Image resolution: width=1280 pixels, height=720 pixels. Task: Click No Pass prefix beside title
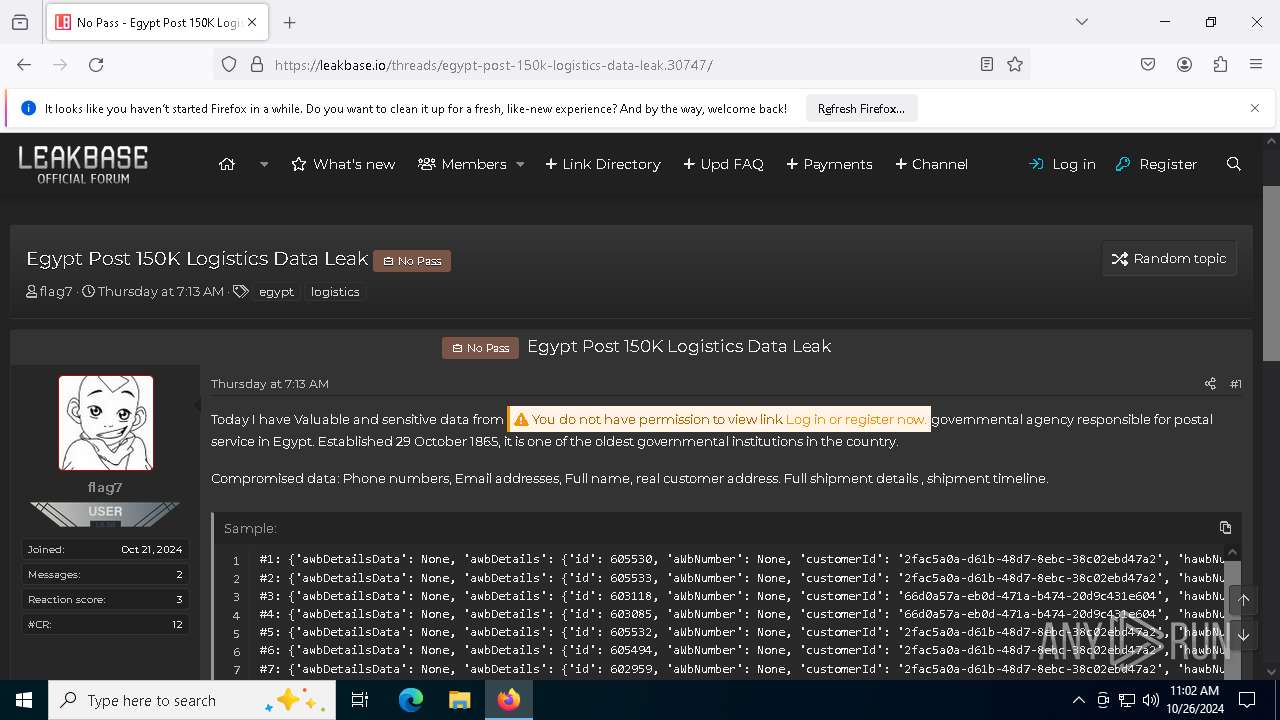click(412, 261)
